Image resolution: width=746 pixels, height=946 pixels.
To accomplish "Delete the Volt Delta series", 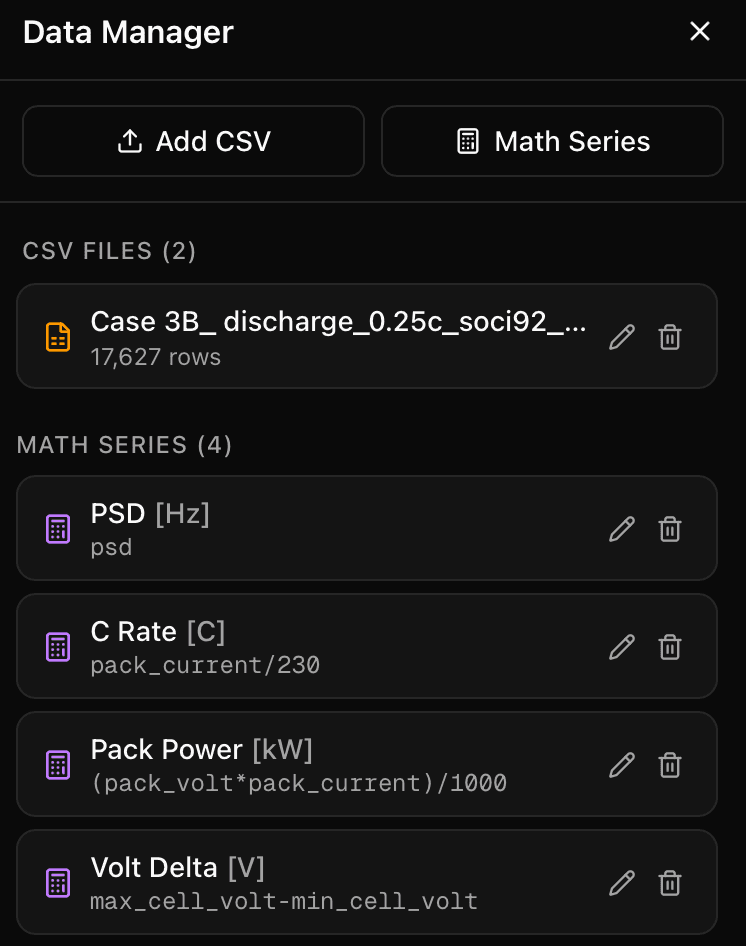I will (x=670, y=883).
